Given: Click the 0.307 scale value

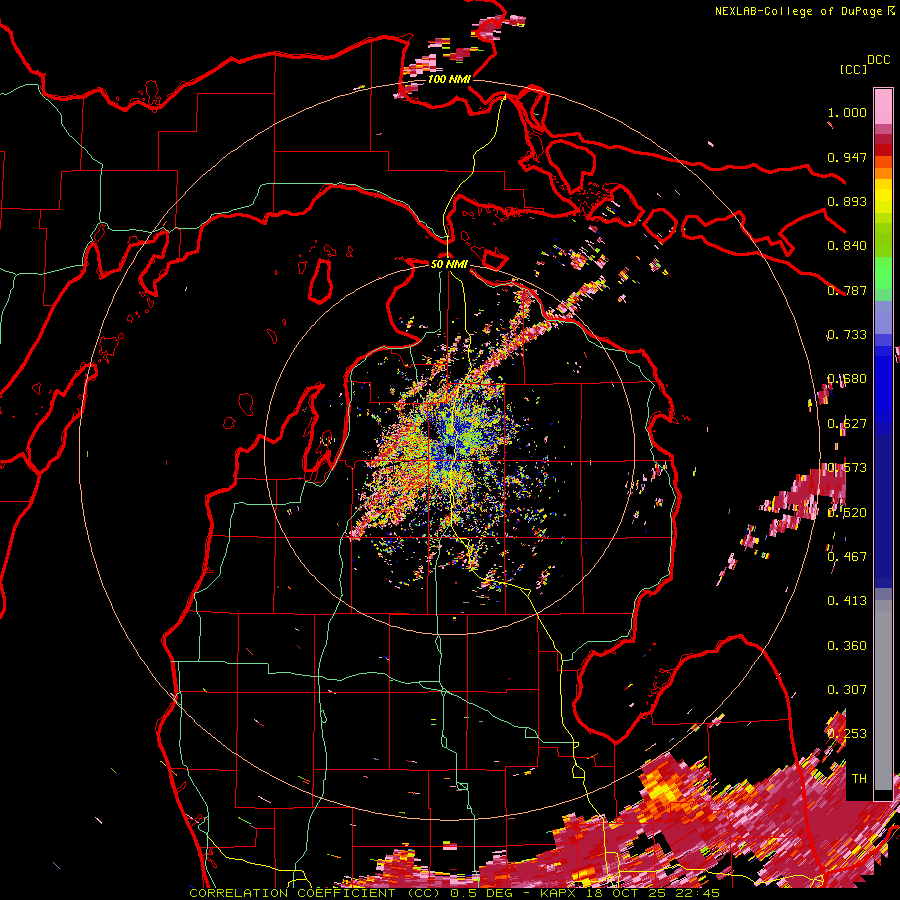Looking at the screenshot, I should click(847, 690).
